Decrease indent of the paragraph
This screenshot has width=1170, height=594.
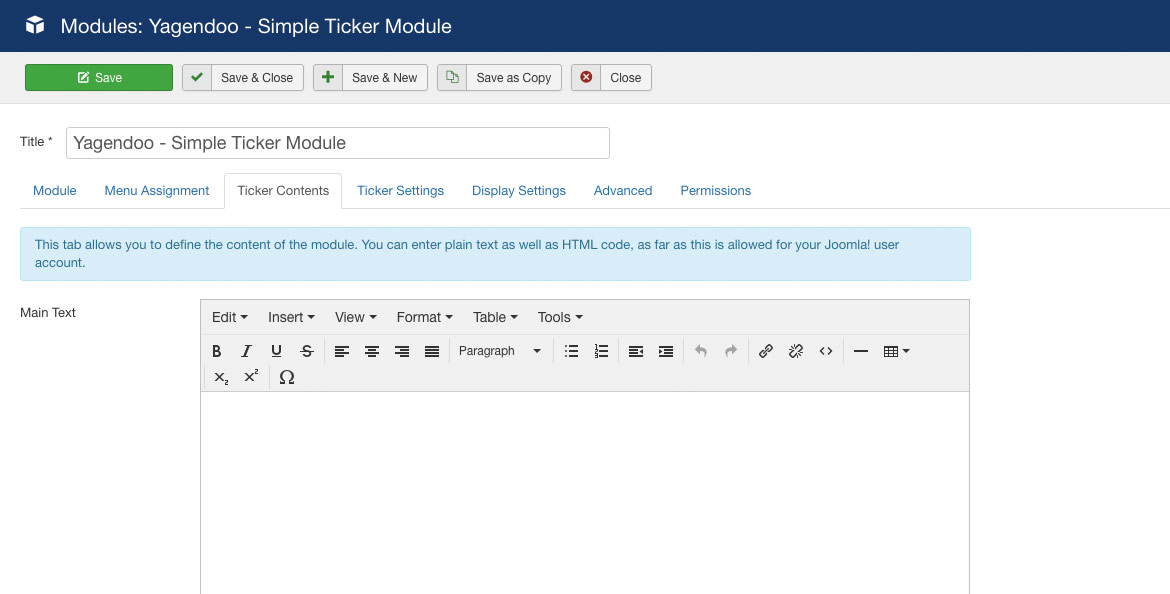coord(636,351)
